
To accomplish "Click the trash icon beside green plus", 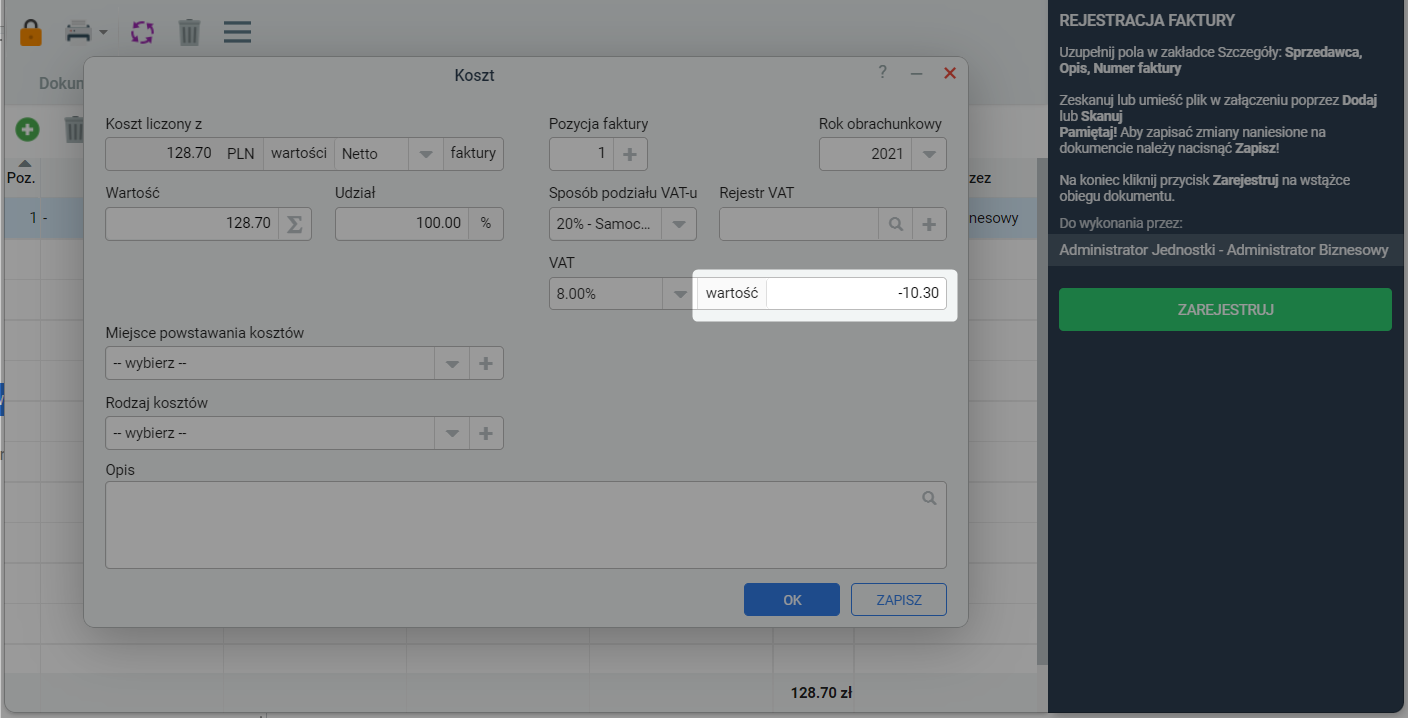I will [74, 129].
